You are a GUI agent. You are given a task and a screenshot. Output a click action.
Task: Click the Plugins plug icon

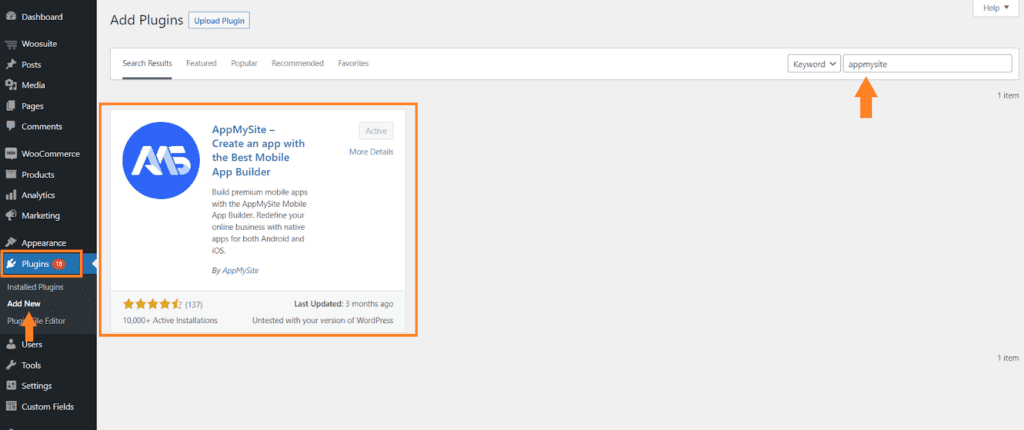click(11, 264)
